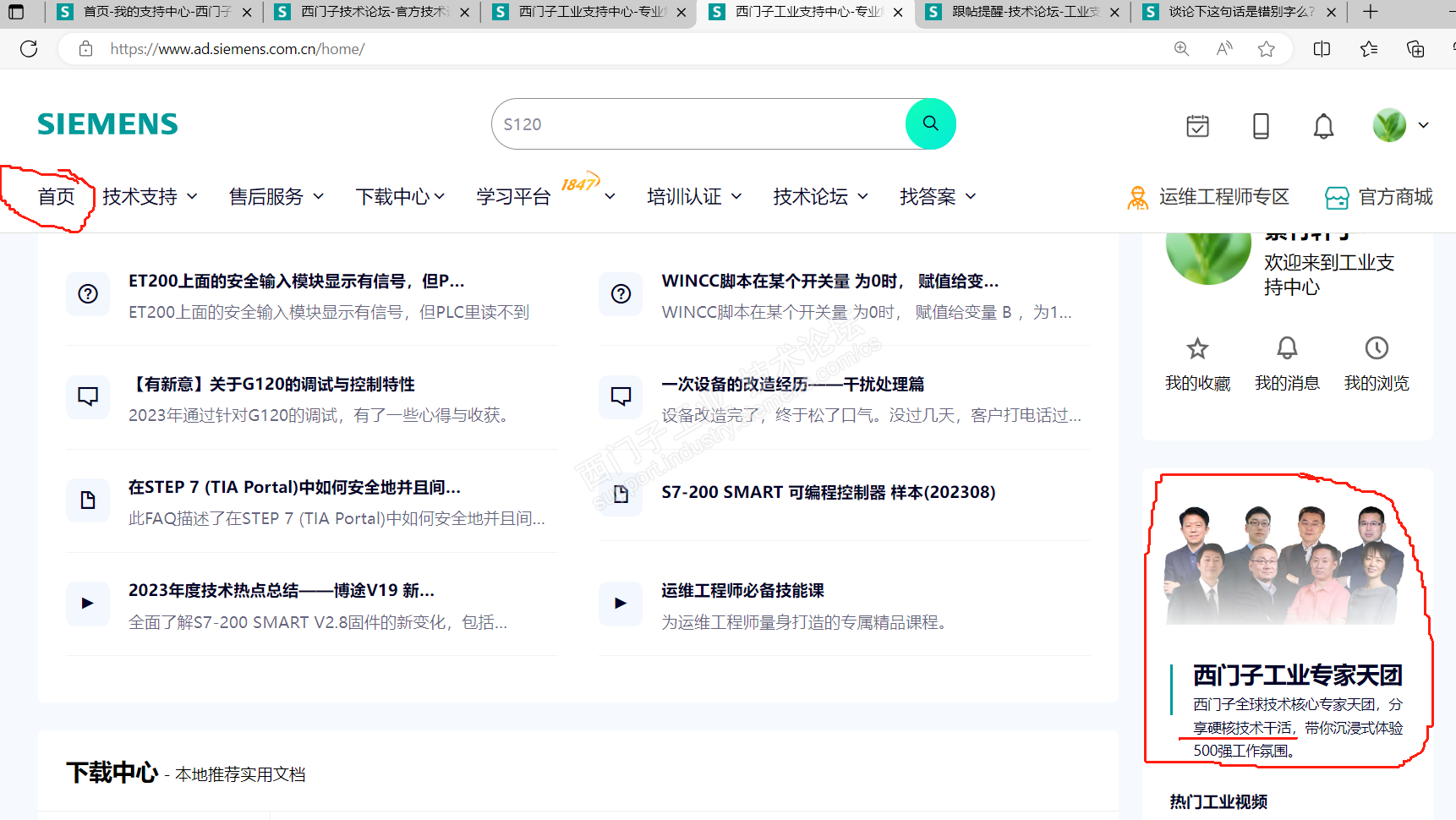Close the 跟帖提醒-技术论坛 browser tab
Image resolution: width=1456 pixels, height=820 pixels.
[1114, 12]
